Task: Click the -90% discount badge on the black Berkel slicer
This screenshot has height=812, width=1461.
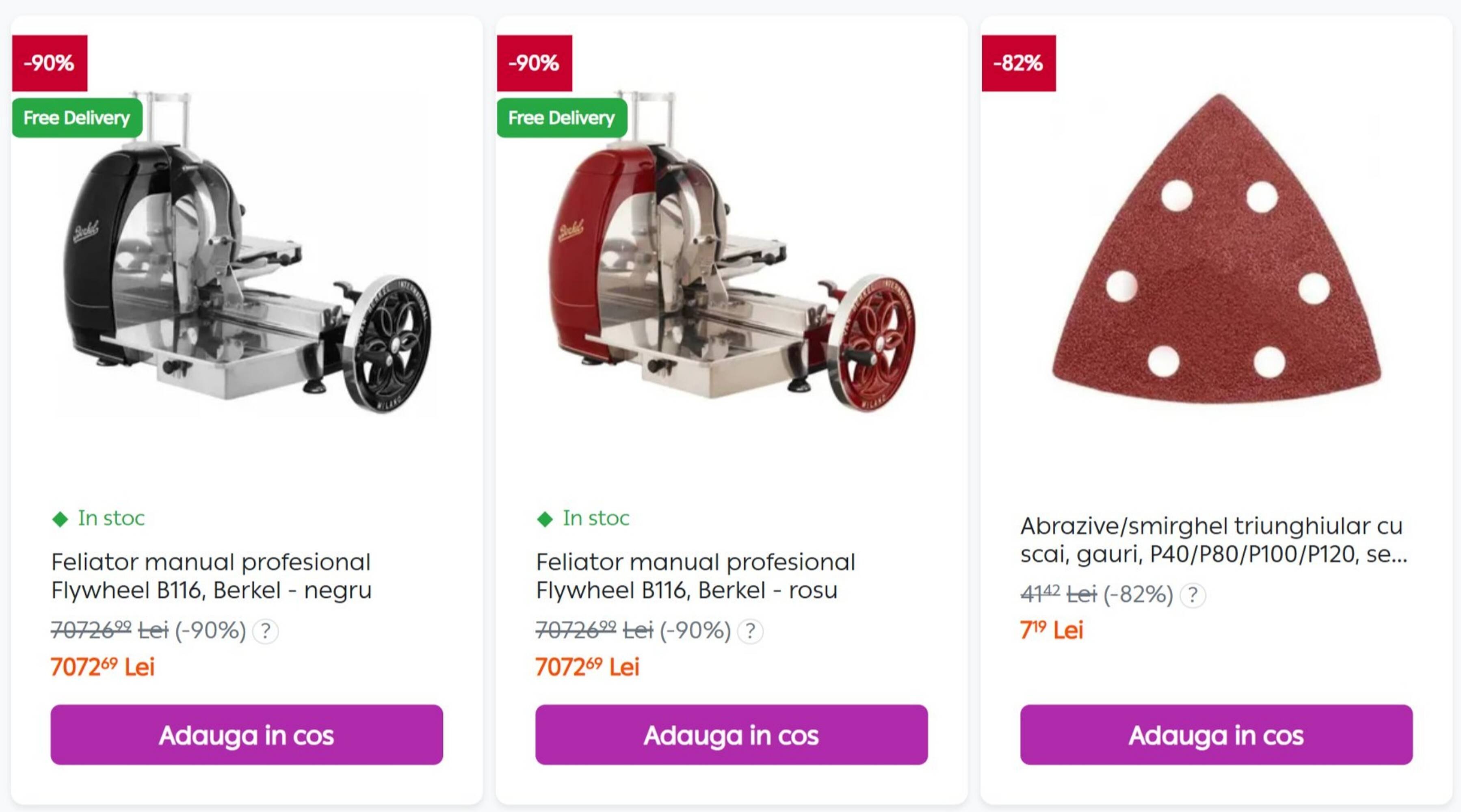Action: [x=49, y=63]
